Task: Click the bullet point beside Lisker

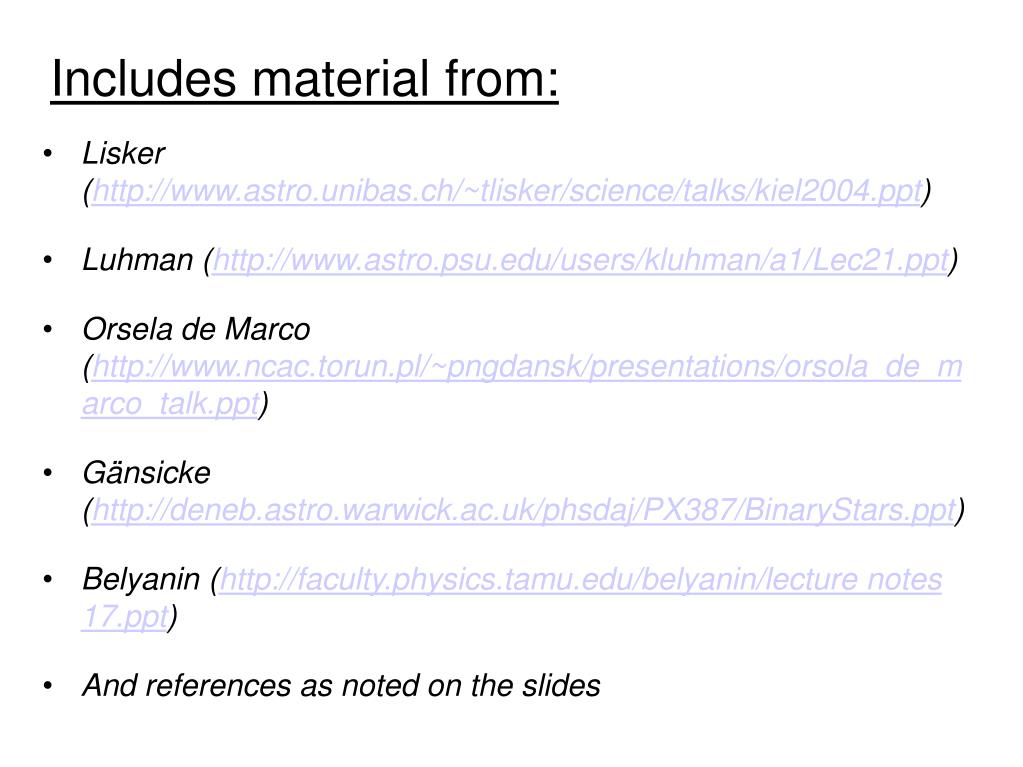Action: (48, 154)
